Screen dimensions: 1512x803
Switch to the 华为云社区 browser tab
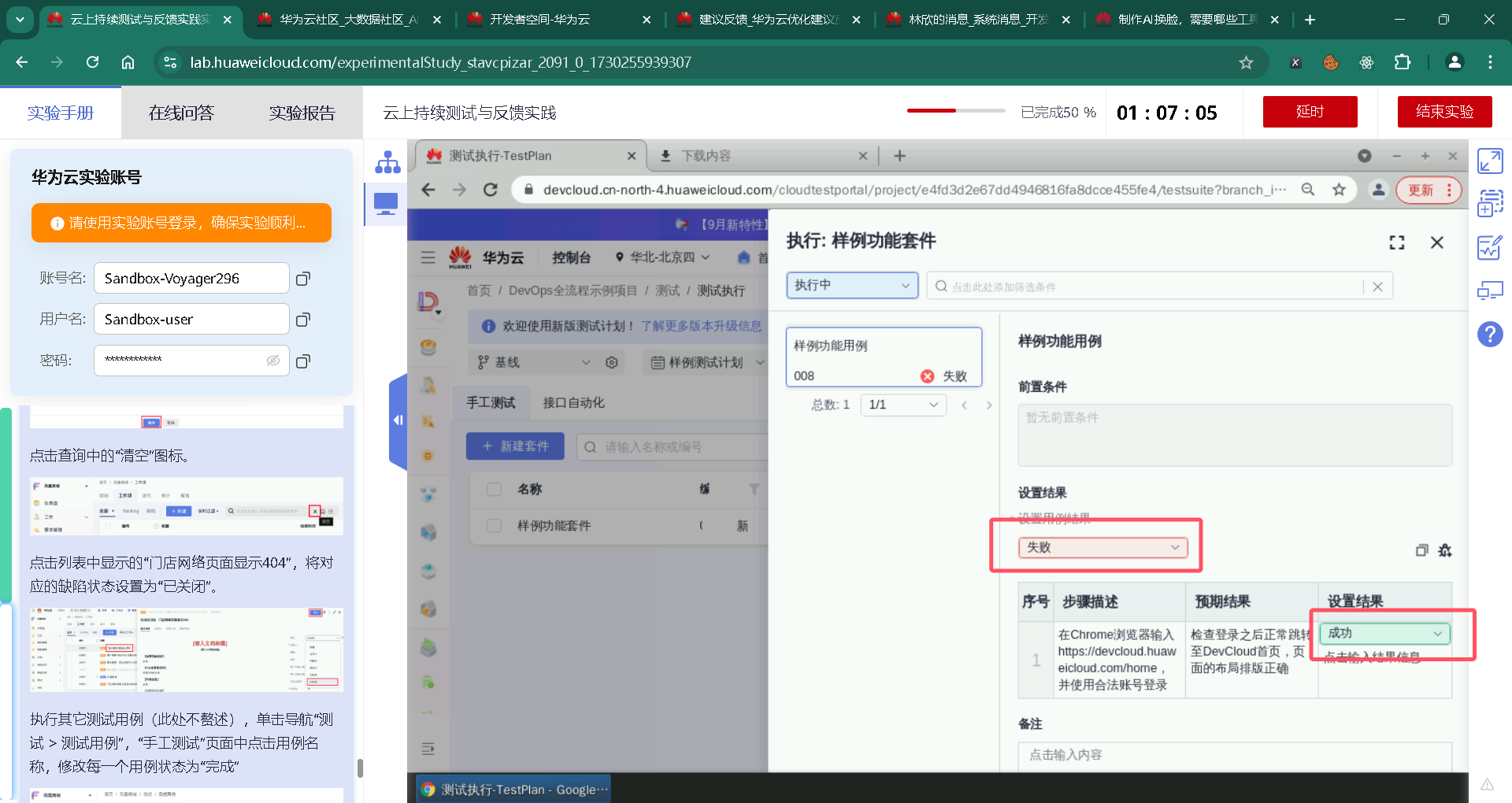[x=349, y=20]
